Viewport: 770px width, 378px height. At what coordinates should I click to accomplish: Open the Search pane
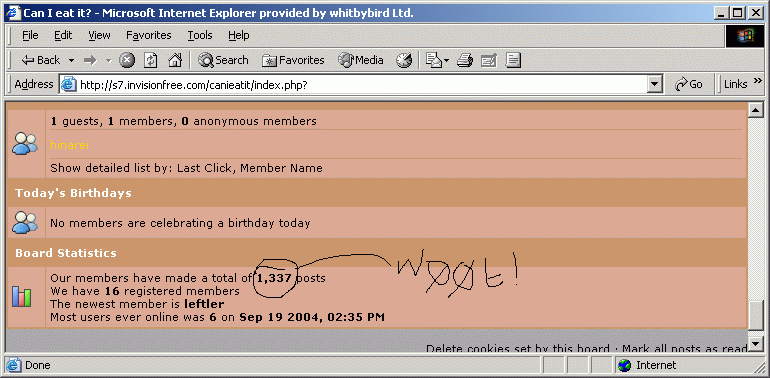(x=223, y=60)
